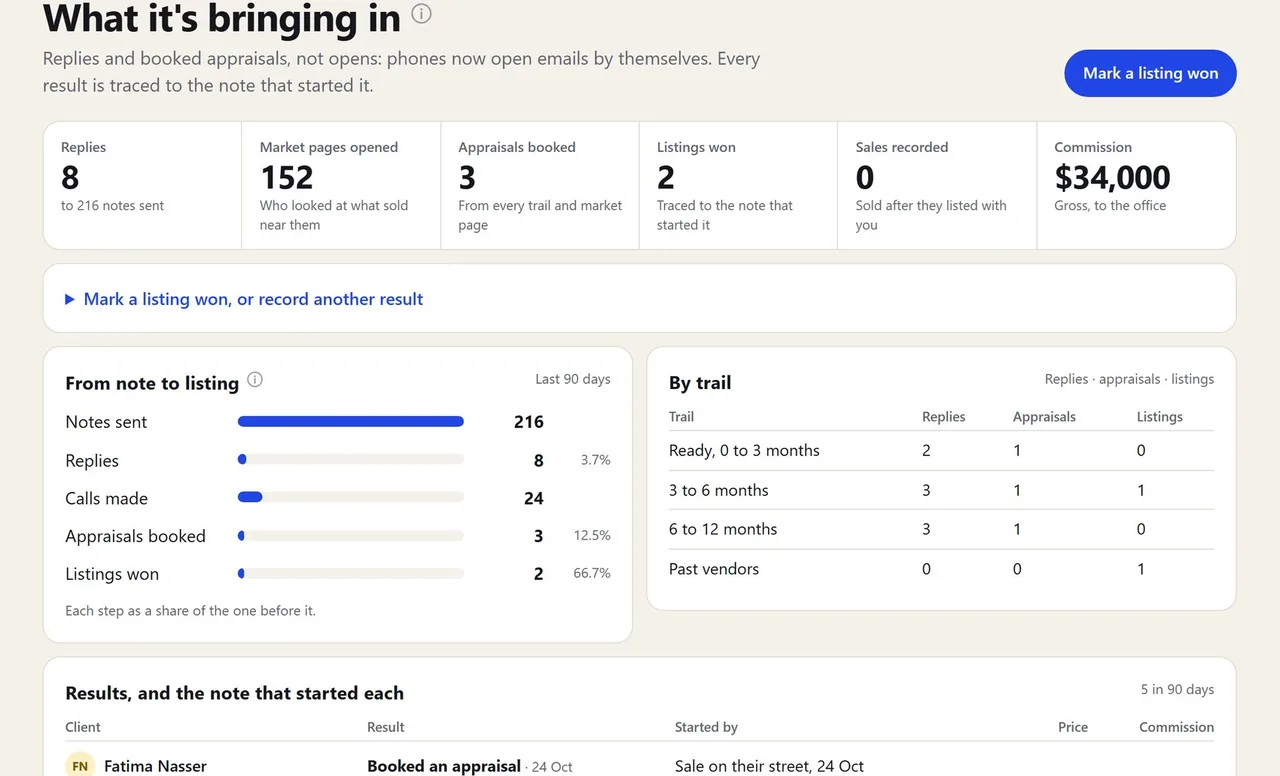Expand Mark a listing won, or record another result
The image size is (1280, 776).
(x=244, y=299)
